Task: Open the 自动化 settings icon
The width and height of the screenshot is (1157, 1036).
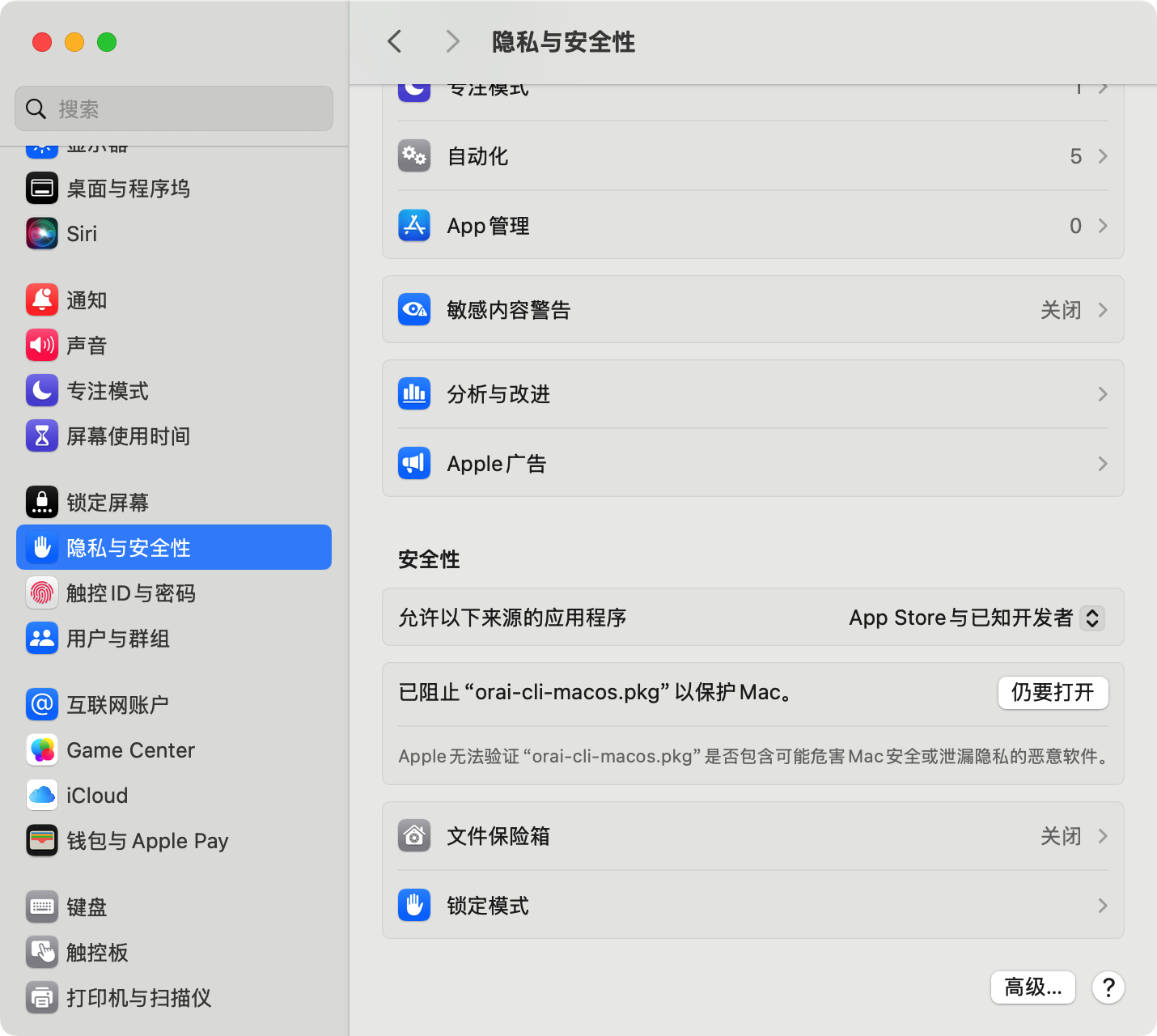Action: click(413, 156)
